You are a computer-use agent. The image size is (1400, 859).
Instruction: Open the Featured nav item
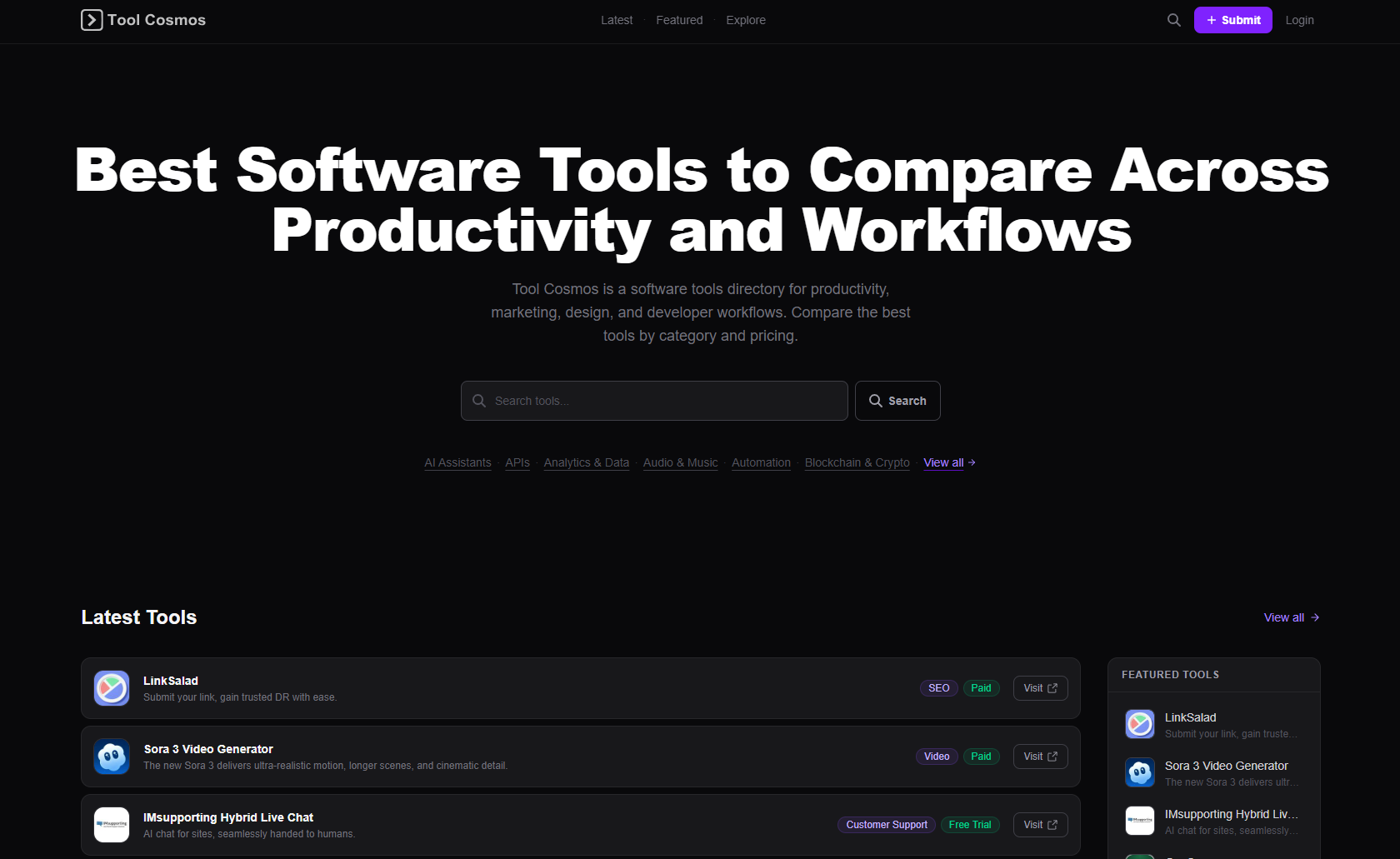click(679, 19)
